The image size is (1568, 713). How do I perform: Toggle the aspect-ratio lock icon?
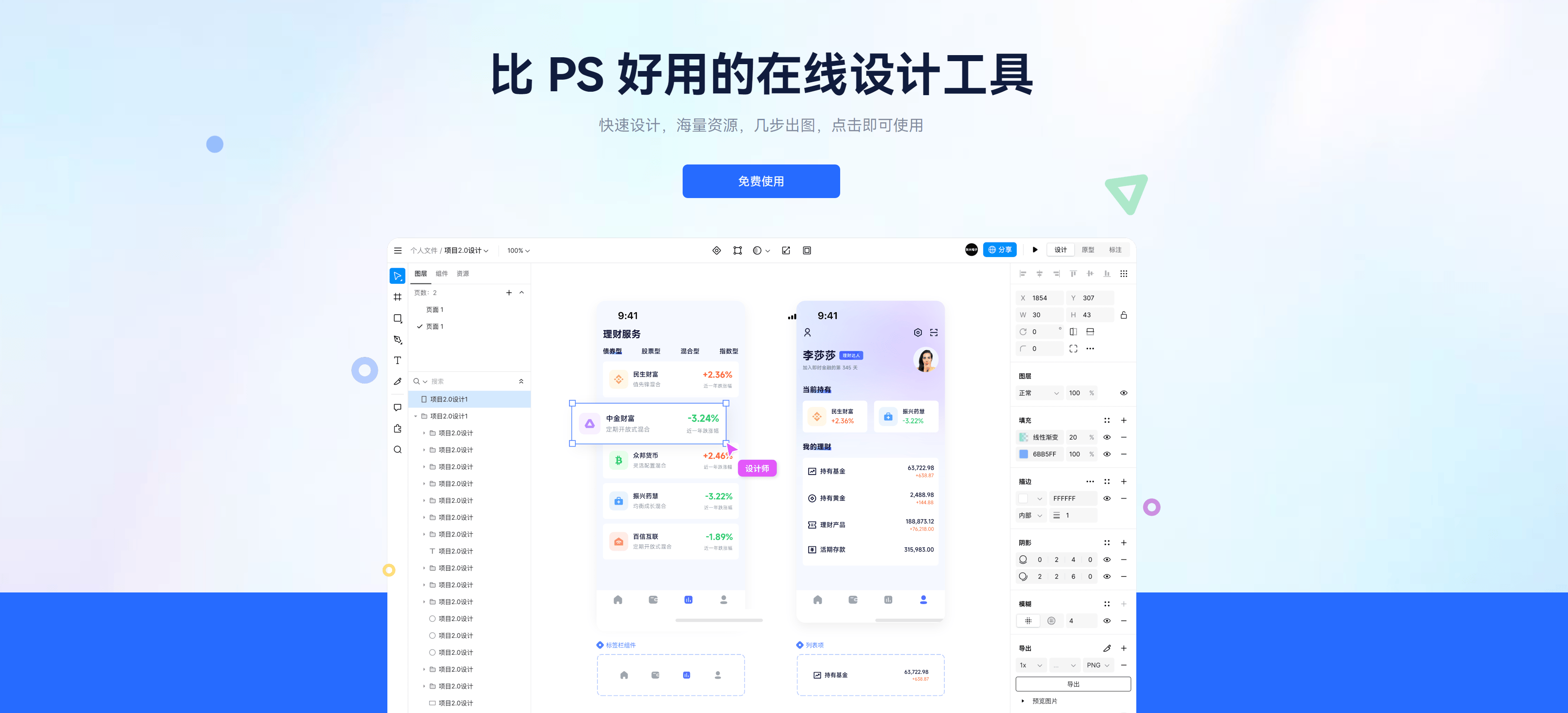coord(1124,315)
